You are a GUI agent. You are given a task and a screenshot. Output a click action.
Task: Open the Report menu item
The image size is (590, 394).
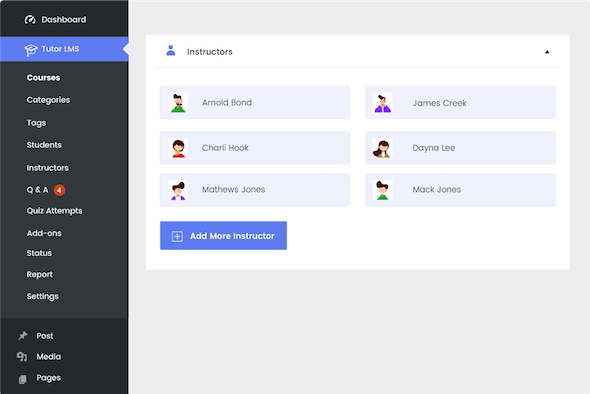pos(40,275)
